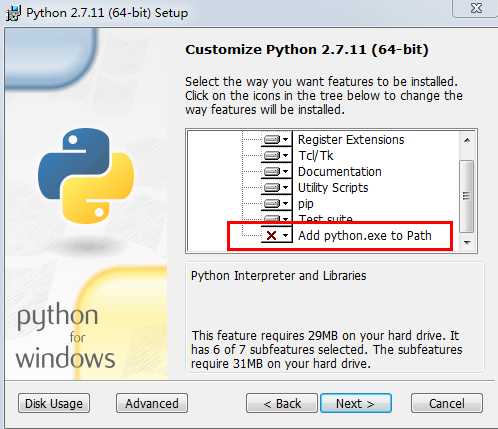Click the feature list scroll up arrow

coord(467,140)
